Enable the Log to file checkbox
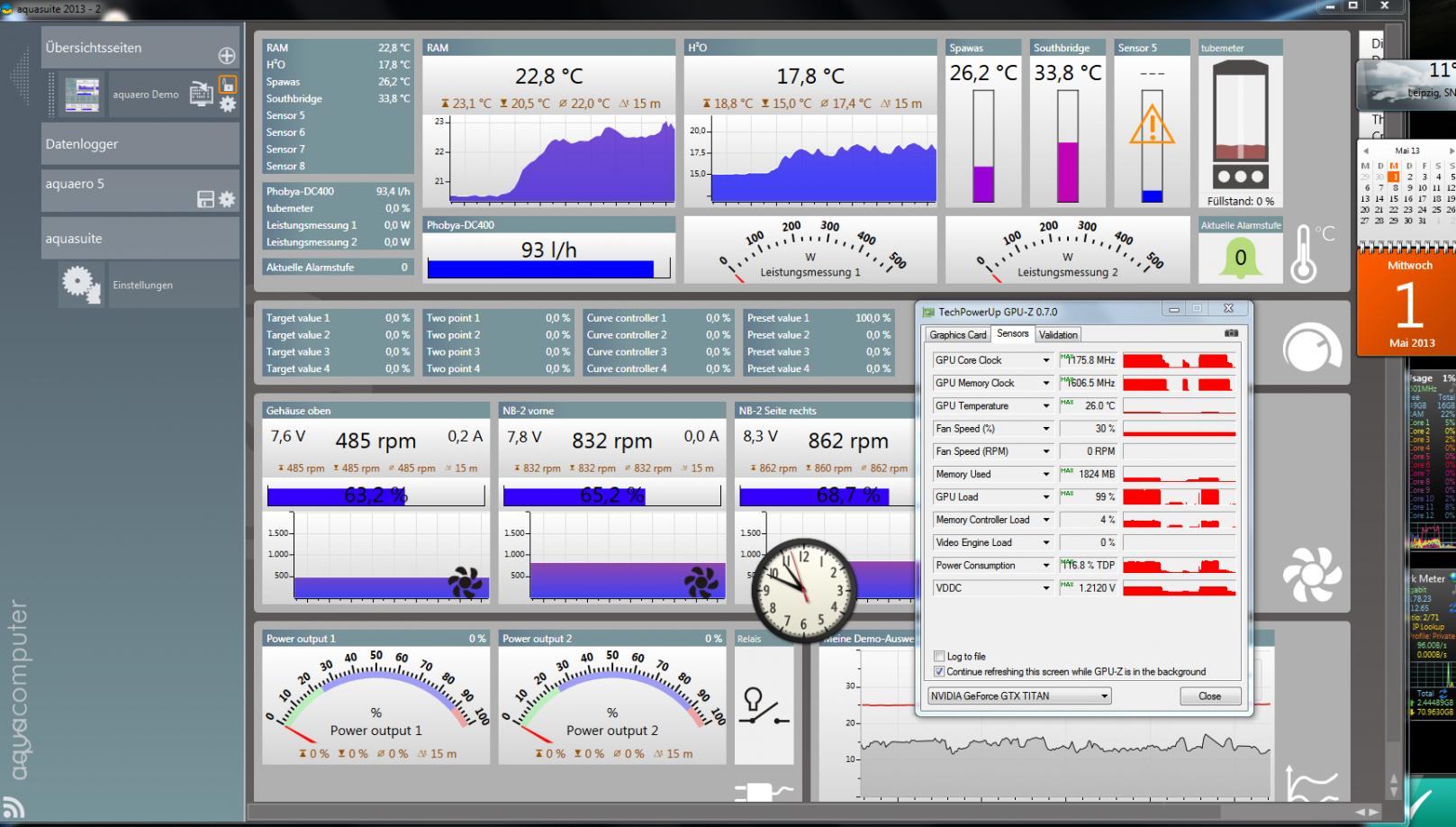The width and height of the screenshot is (1456, 827). 939,657
